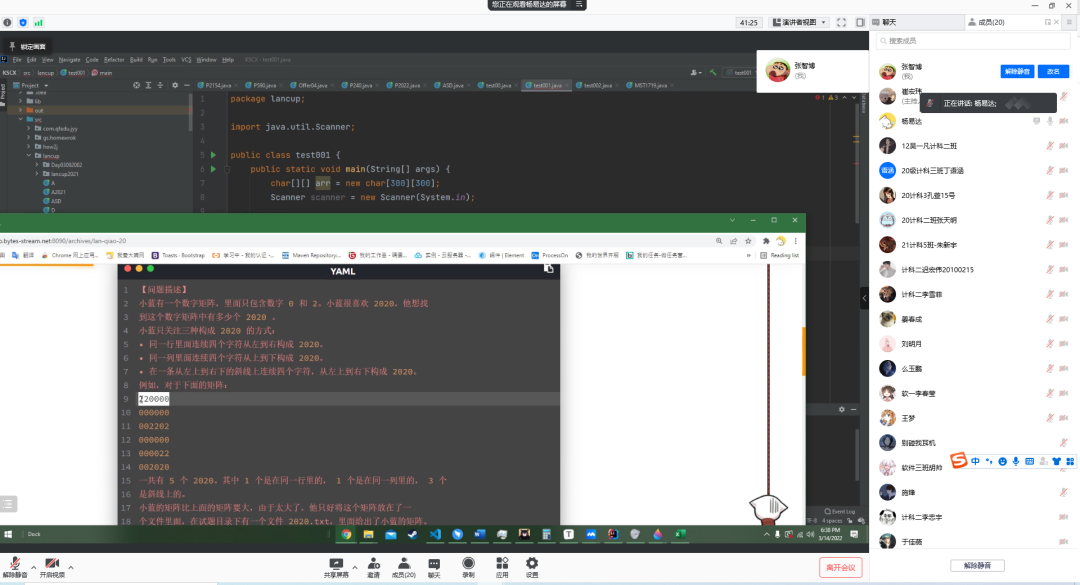
Task: Click Unmute All (解除静音) button below member list
Action: (x=977, y=565)
